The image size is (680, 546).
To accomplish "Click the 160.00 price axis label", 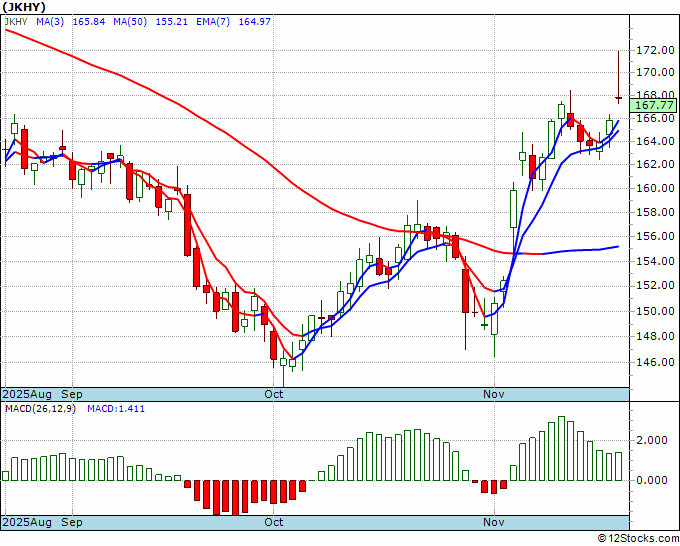I will tap(655, 188).
